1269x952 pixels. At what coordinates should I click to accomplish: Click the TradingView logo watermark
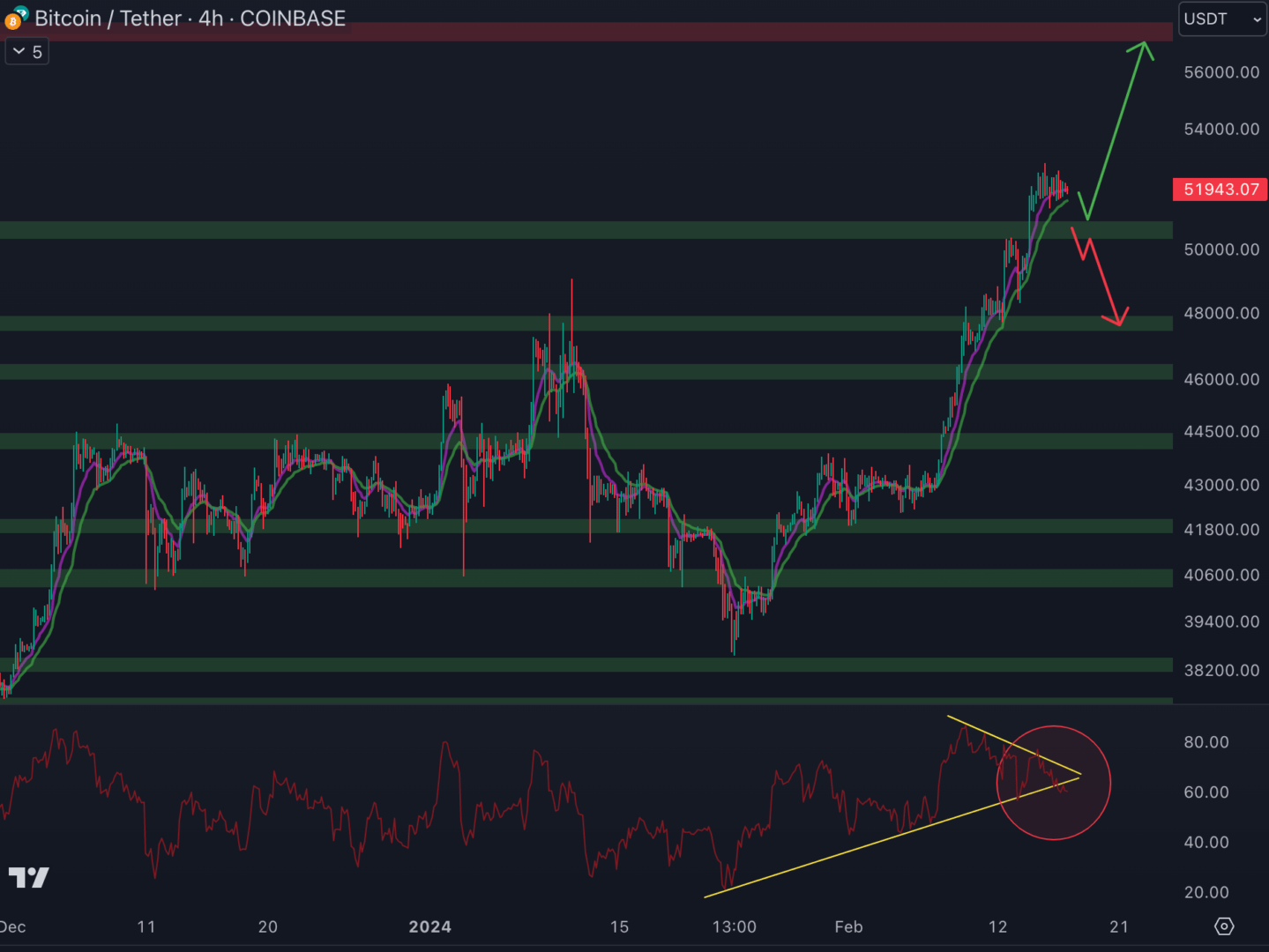coord(28,877)
